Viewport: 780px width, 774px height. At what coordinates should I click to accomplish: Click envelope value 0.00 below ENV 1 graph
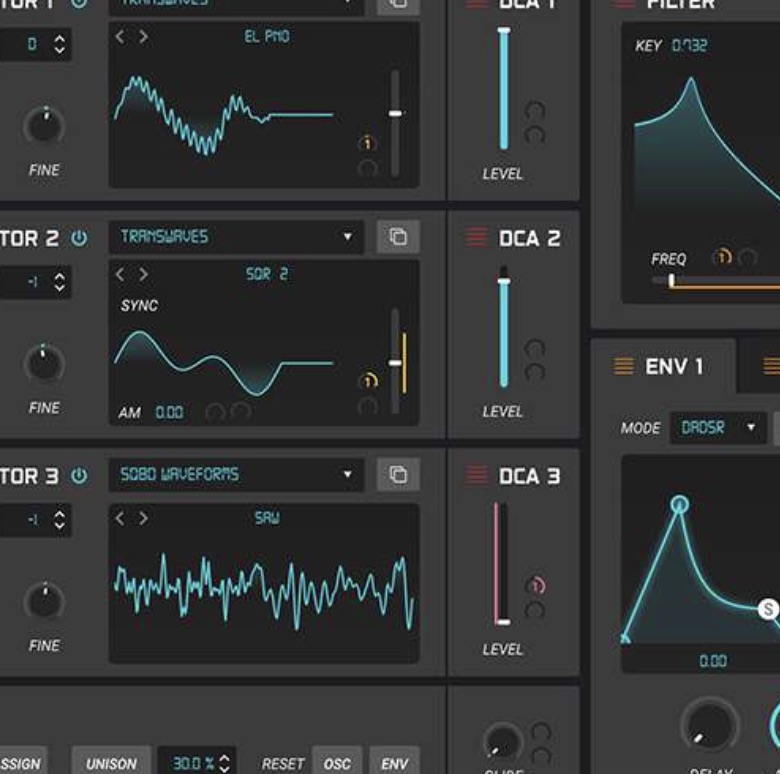click(713, 661)
